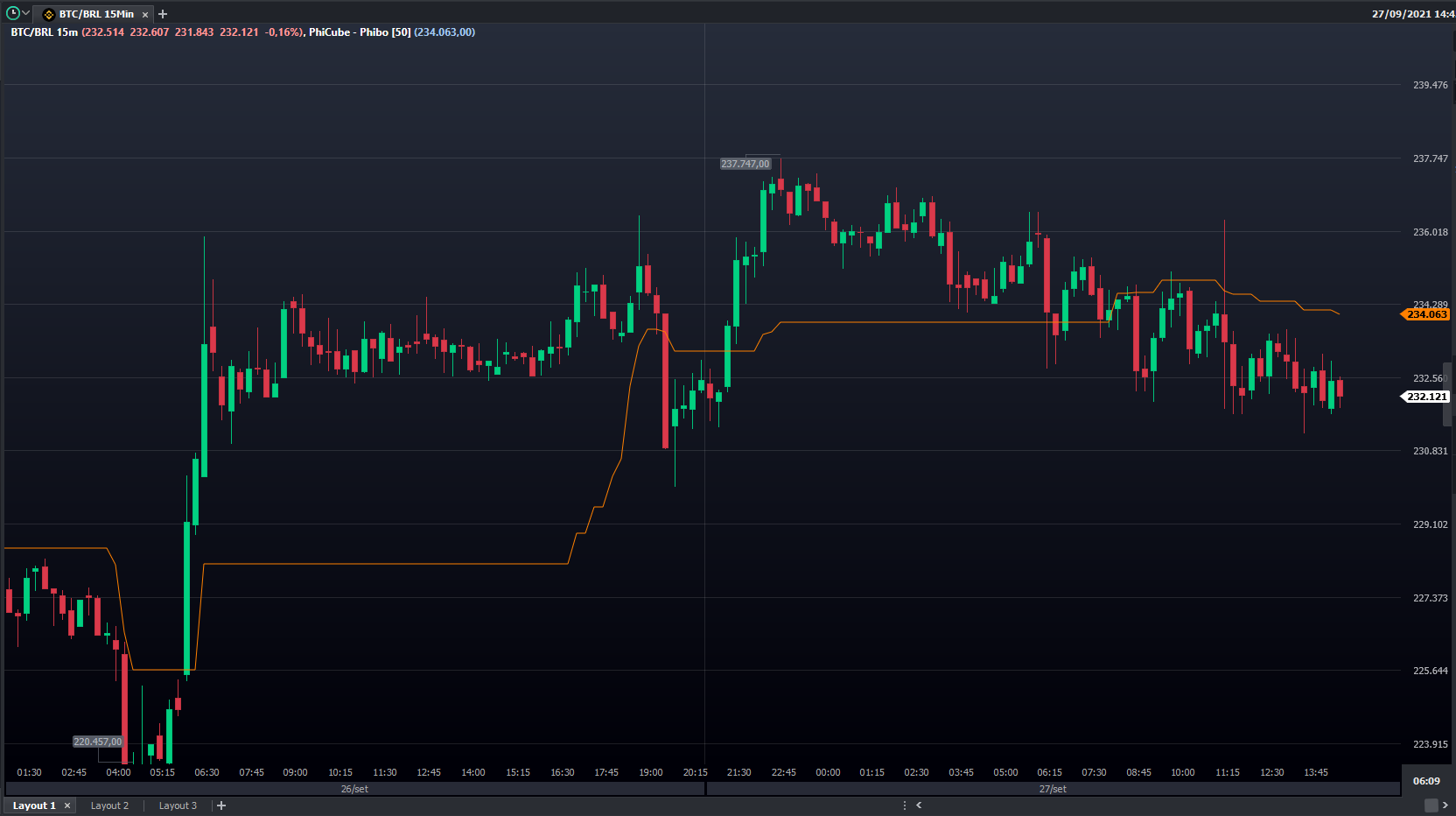This screenshot has height=816, width=1456.
Task: Click the Binance logo on the chart tab
Action: pos(49,15)
